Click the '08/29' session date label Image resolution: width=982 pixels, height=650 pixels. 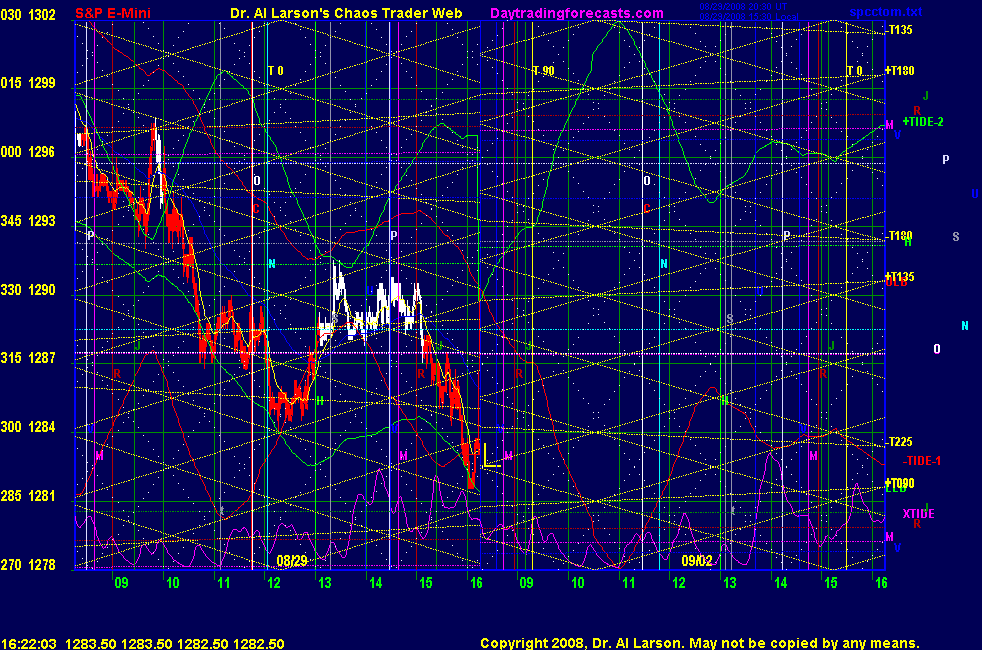point(292,560)
